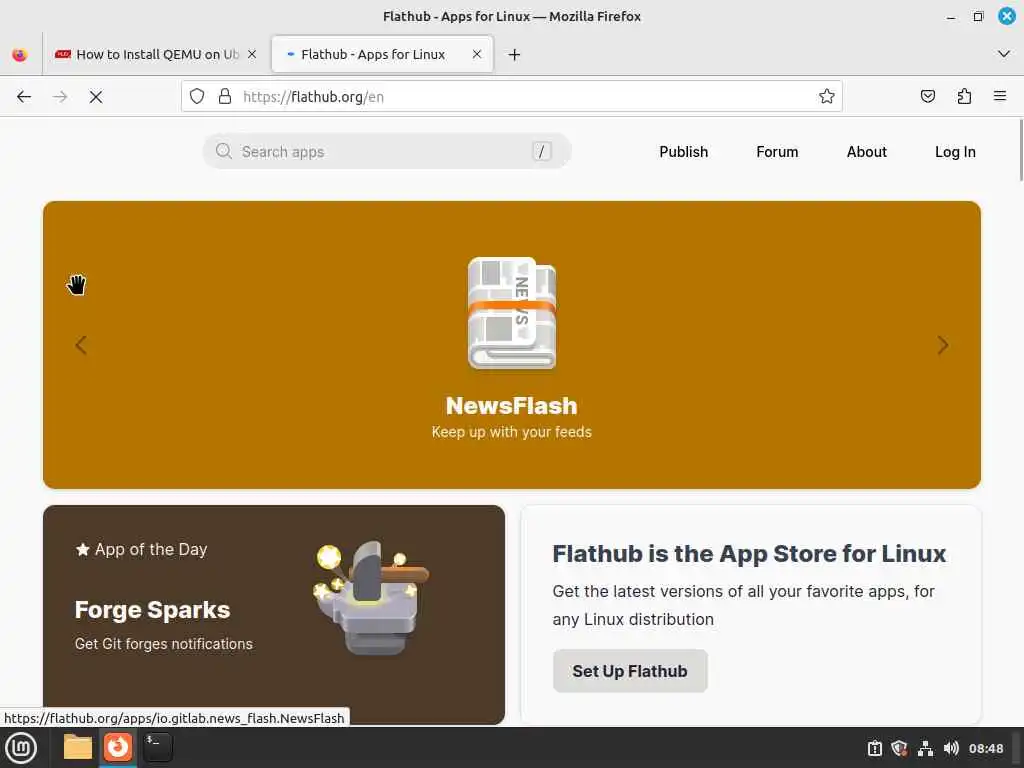The image size is (1024, 768).
Task: Open the Firefox hamburger menu
Action: pos(999,97)
